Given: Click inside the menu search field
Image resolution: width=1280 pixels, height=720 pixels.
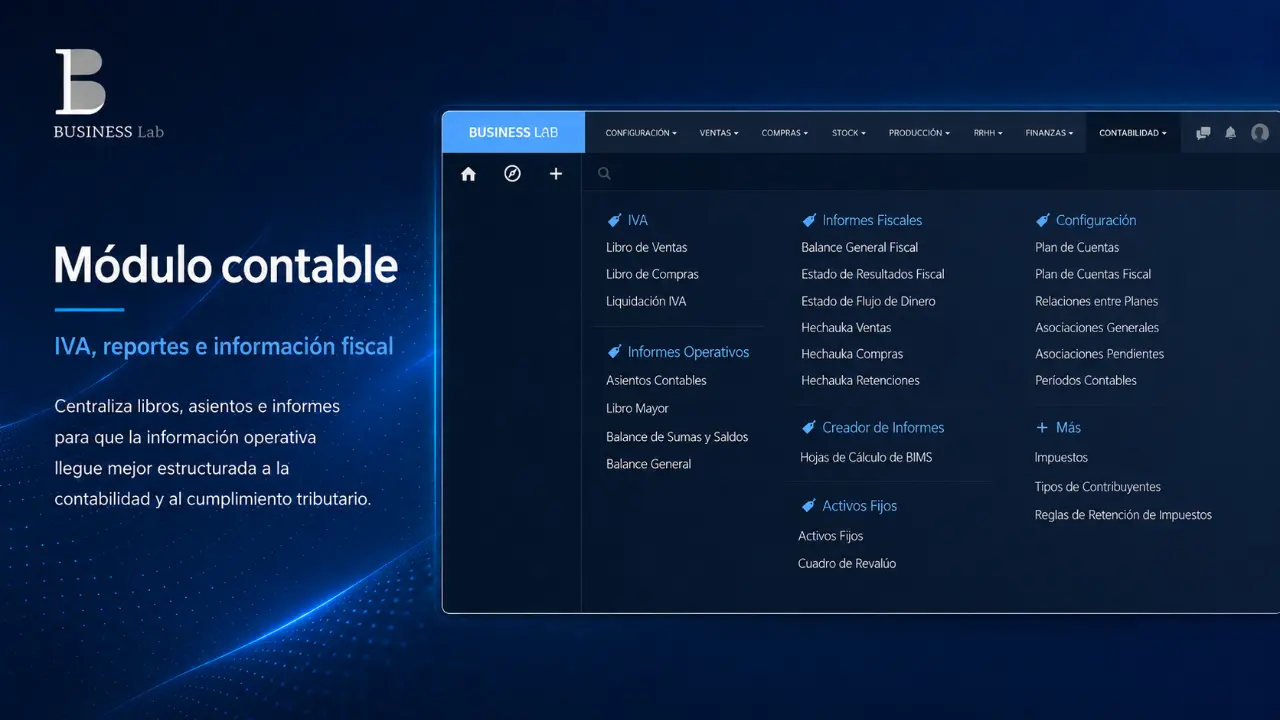Looking at the screenshot, I should click(930, 174).
